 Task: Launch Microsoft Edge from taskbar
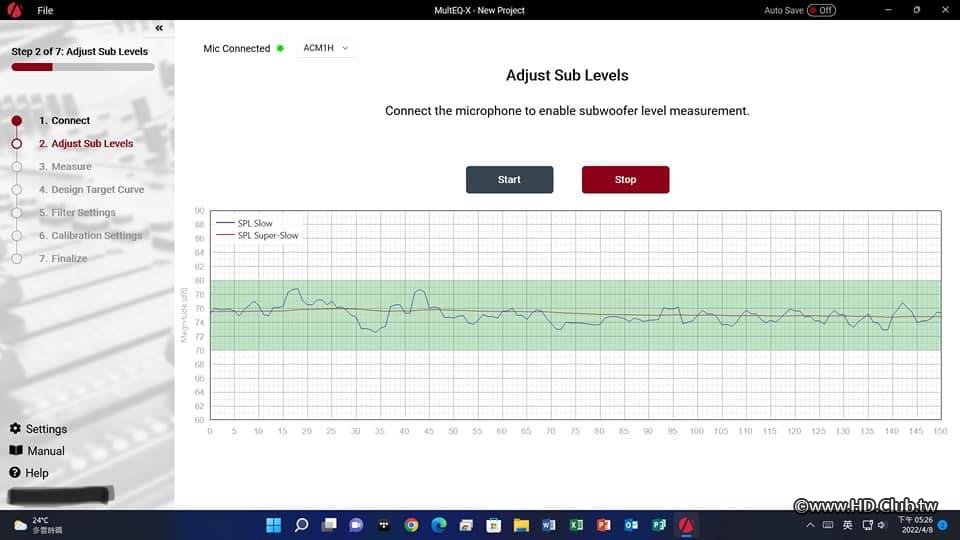(x=438, y=525)
